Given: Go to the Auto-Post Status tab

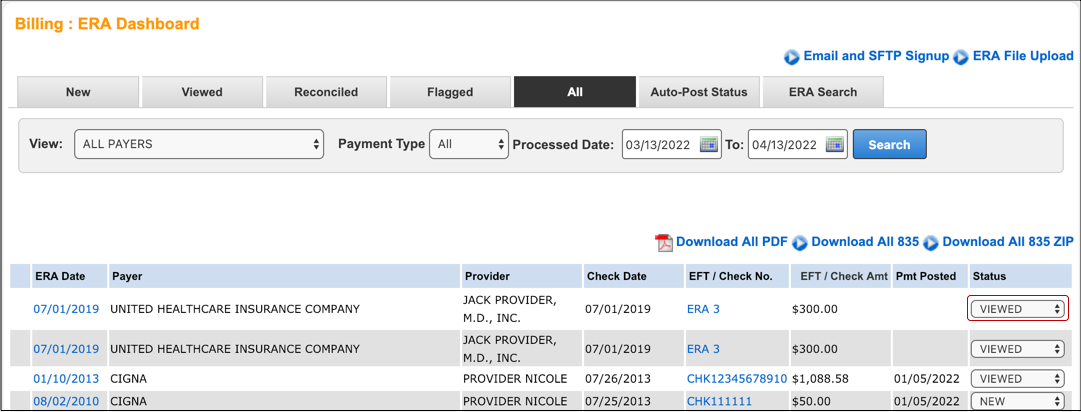Looking at the screenshot, I should tap(699, 92).
